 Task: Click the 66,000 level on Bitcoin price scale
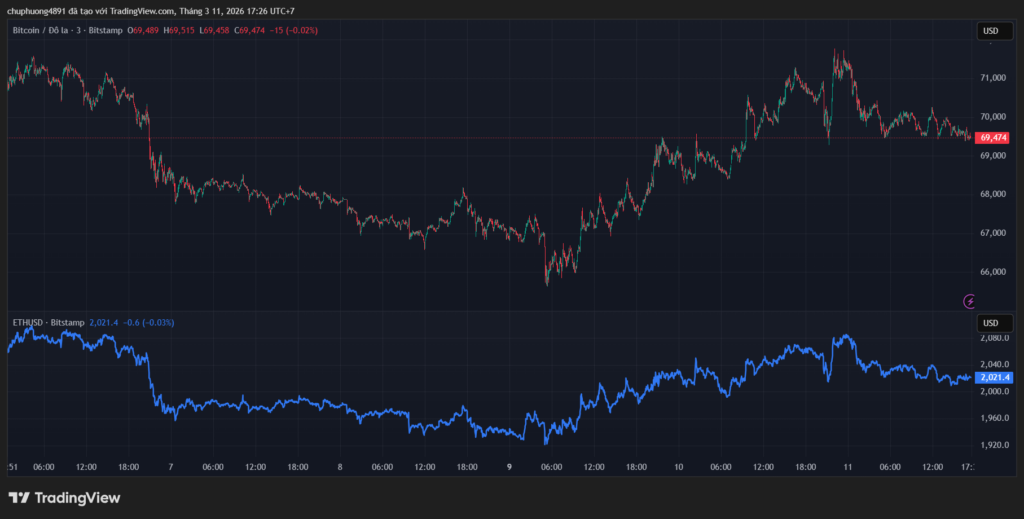coord(993,272)
